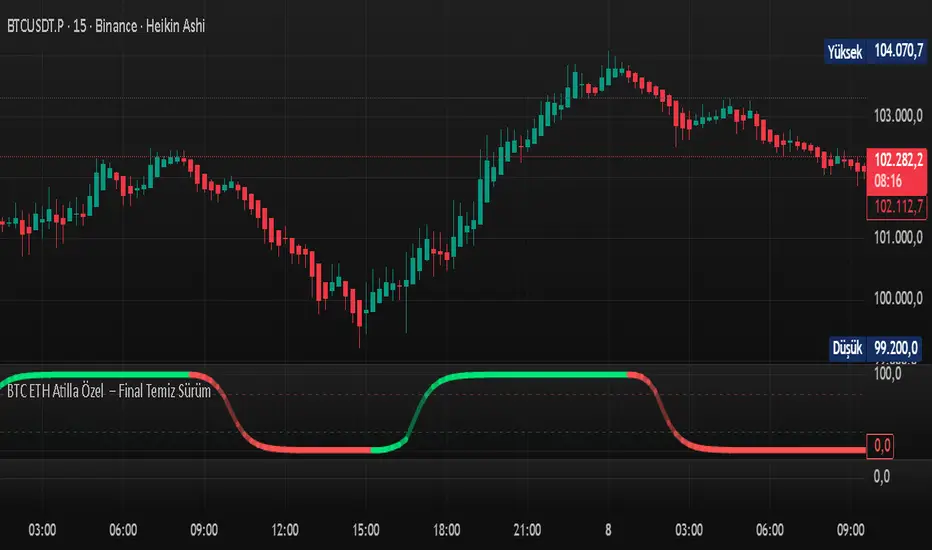
Task: Click the indicator value label 0,0 in red box
Action: pyautogui.click(x=881, y=446)
